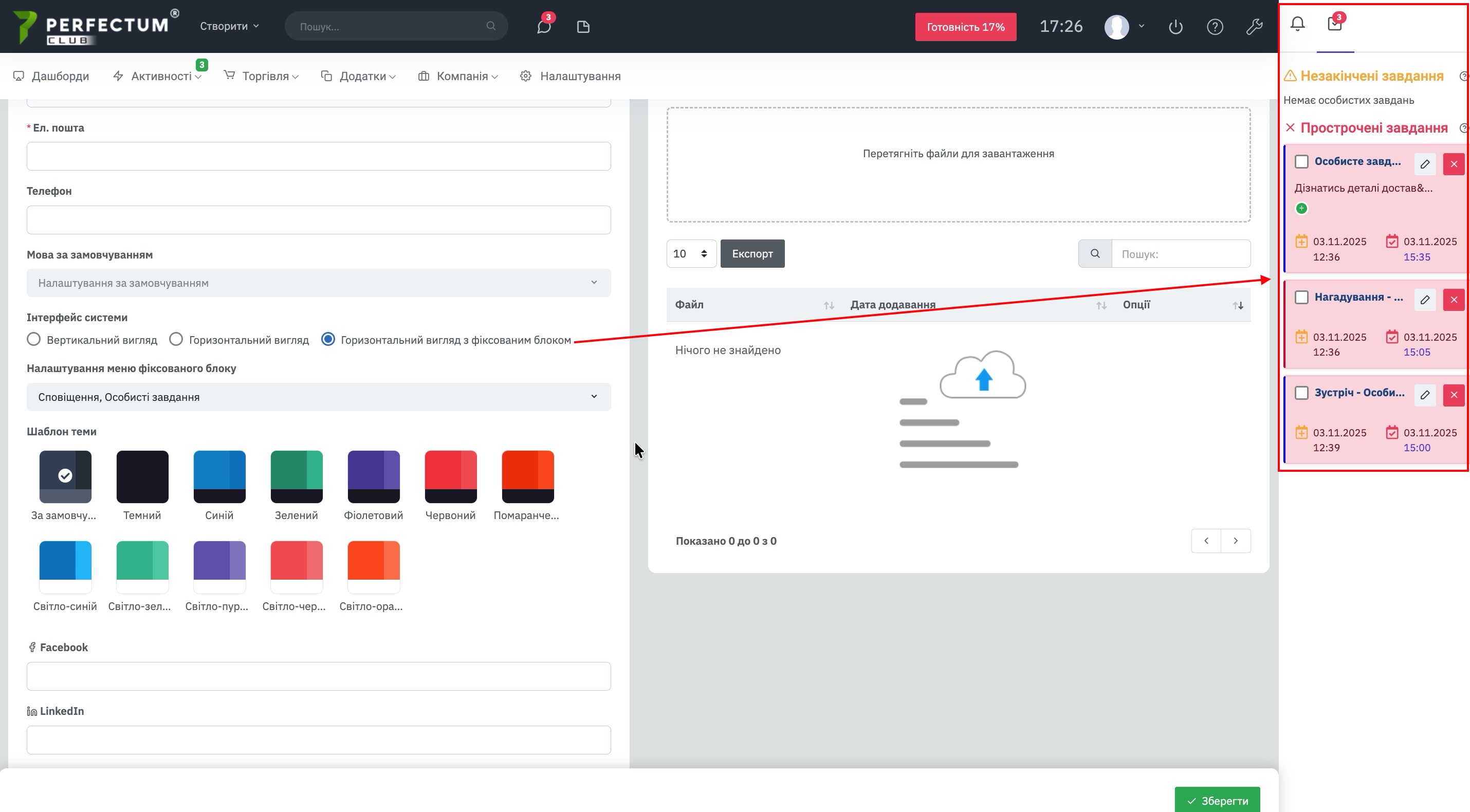Select the Вертикальний вигляд radio option
The width and height of the screenshot is (1470, 812).
pyautogui.click(x=34, y=340)
